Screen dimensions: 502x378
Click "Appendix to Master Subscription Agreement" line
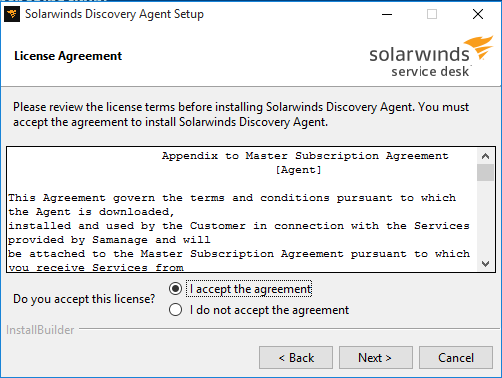tap(305, 156)
